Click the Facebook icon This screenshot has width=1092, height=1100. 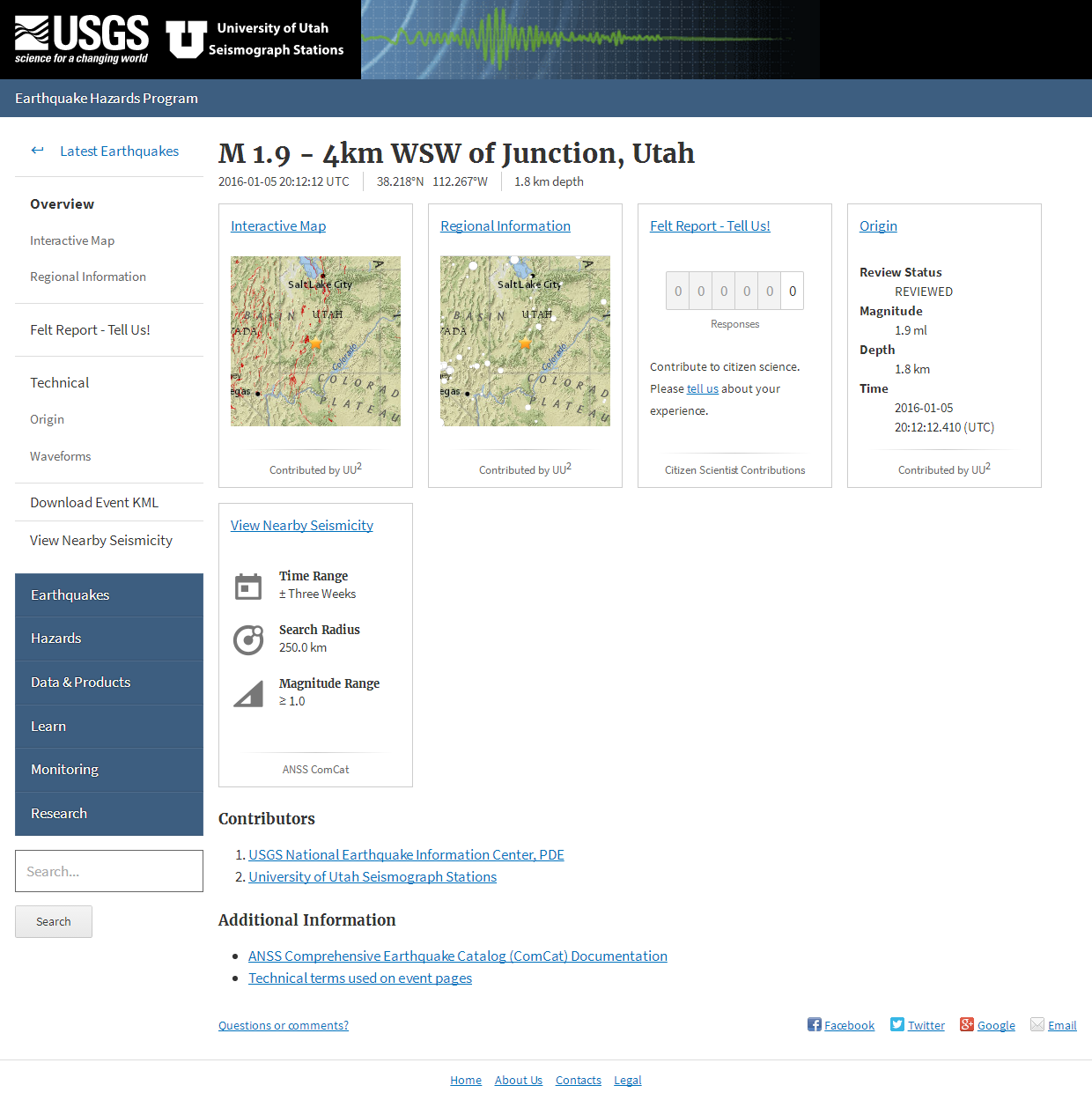coord(815,1024)
